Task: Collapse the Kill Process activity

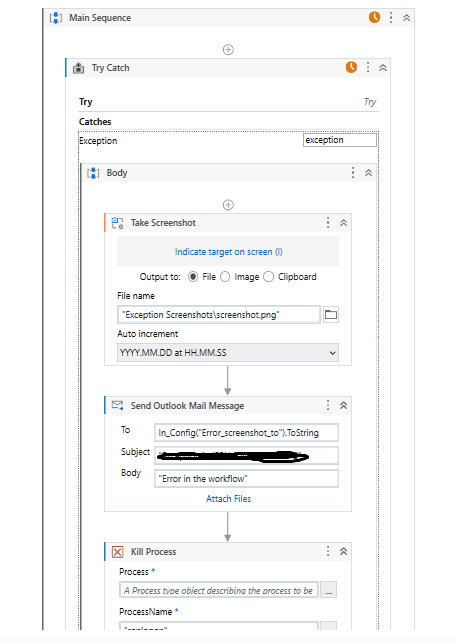Action: 343,552
